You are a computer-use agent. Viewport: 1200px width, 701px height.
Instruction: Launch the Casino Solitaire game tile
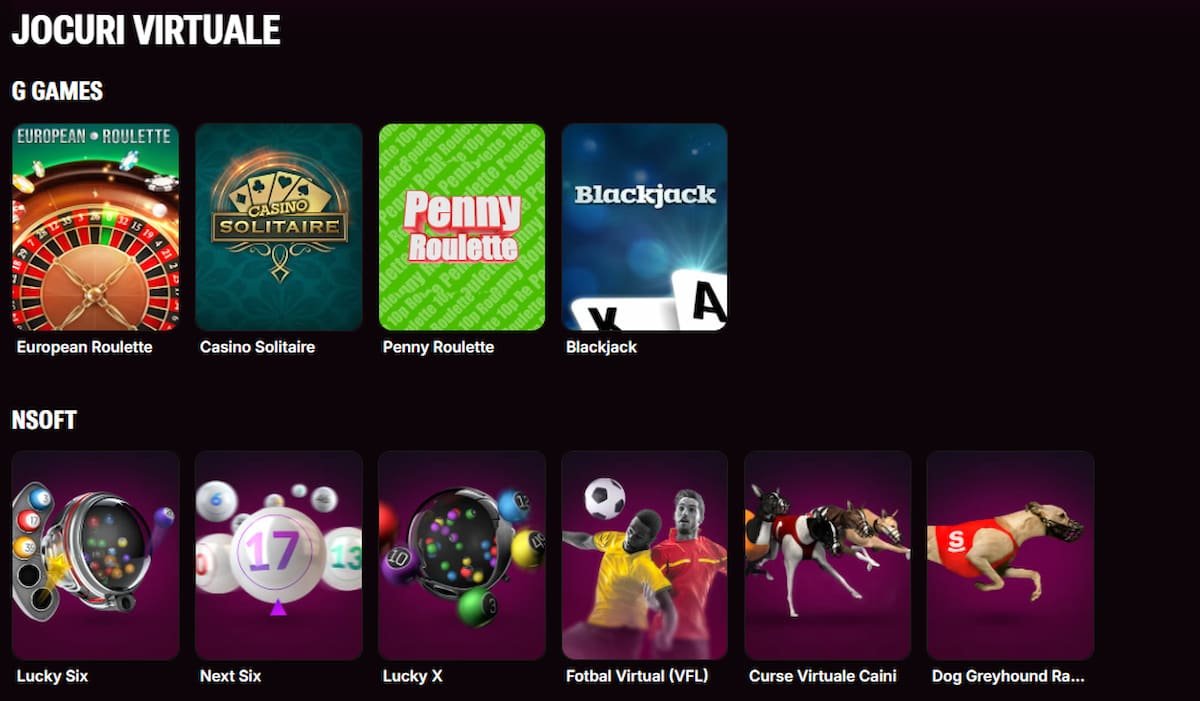[x=279, y=227]
